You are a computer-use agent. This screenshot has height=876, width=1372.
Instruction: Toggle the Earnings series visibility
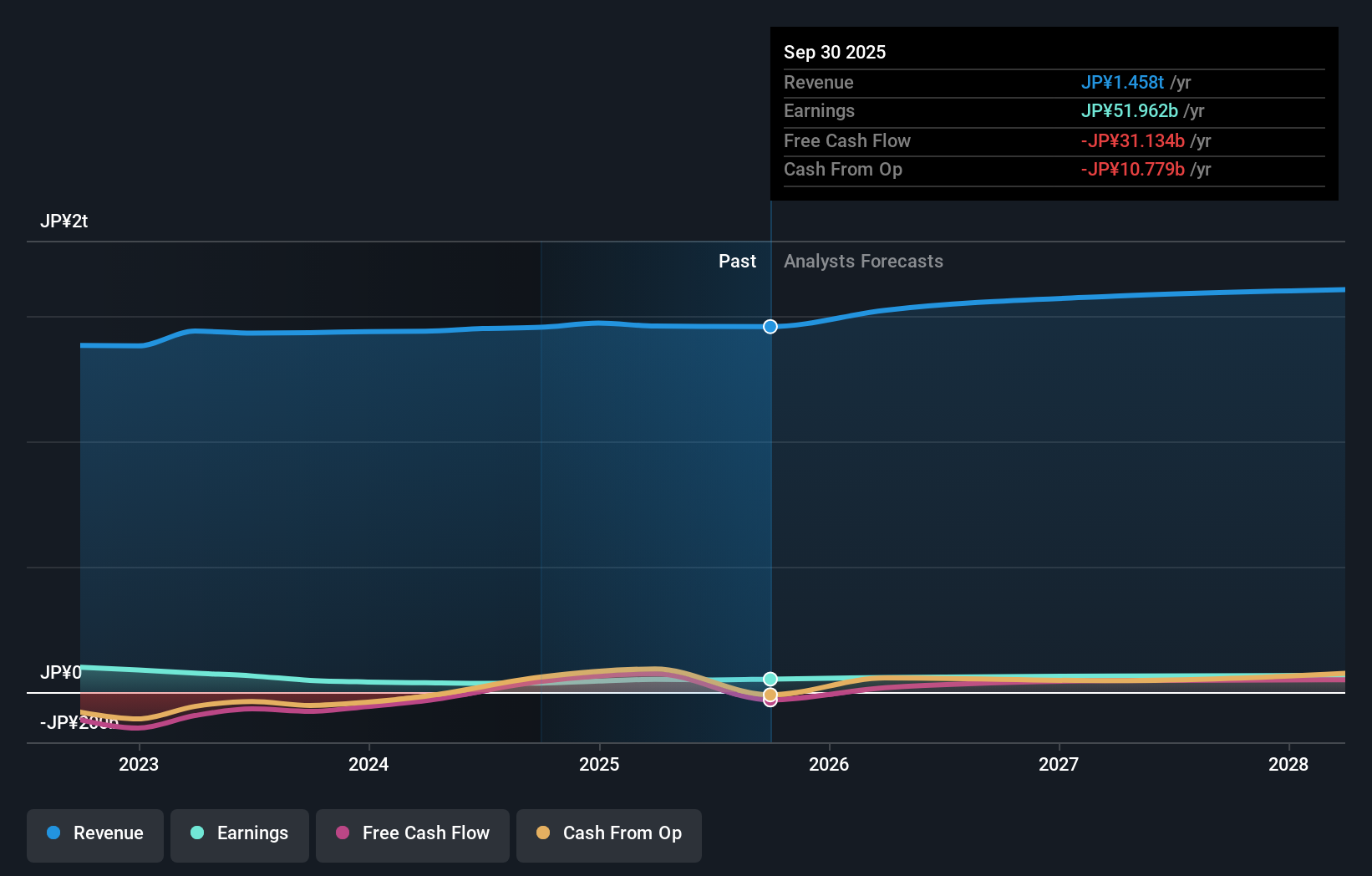239,833
